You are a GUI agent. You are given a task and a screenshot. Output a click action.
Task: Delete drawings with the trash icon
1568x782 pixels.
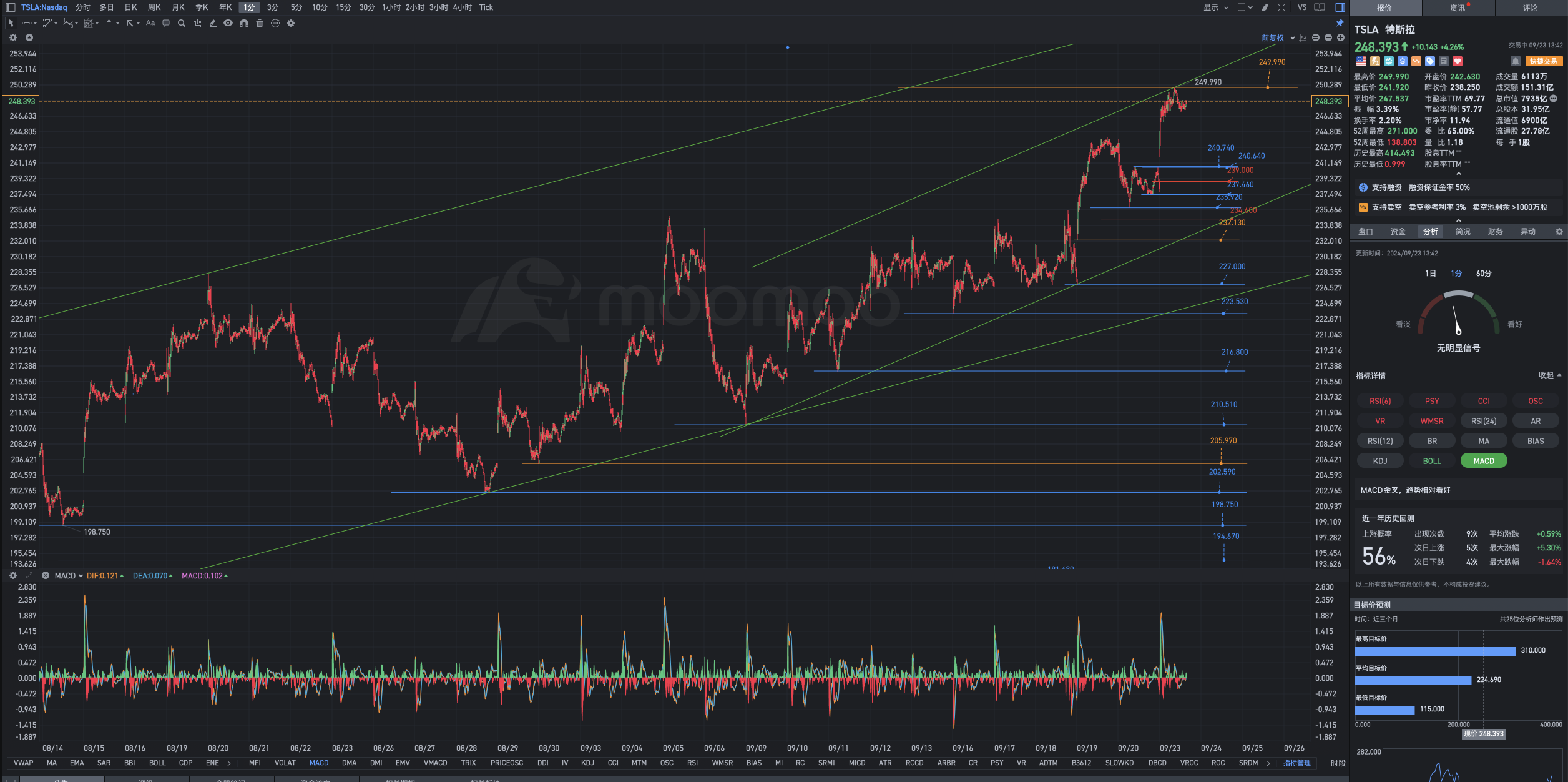coord(260,23)
